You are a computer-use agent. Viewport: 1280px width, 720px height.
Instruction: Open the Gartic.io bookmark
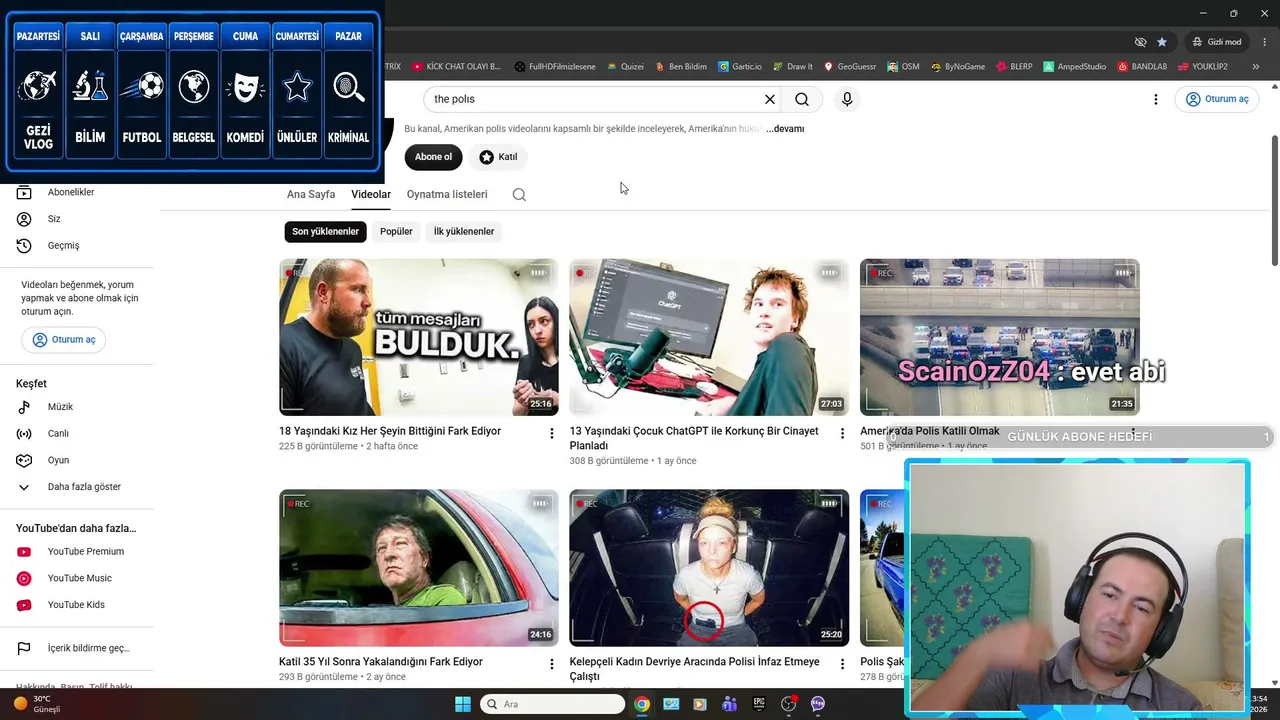pyautogui.click(x=739, y=67)
